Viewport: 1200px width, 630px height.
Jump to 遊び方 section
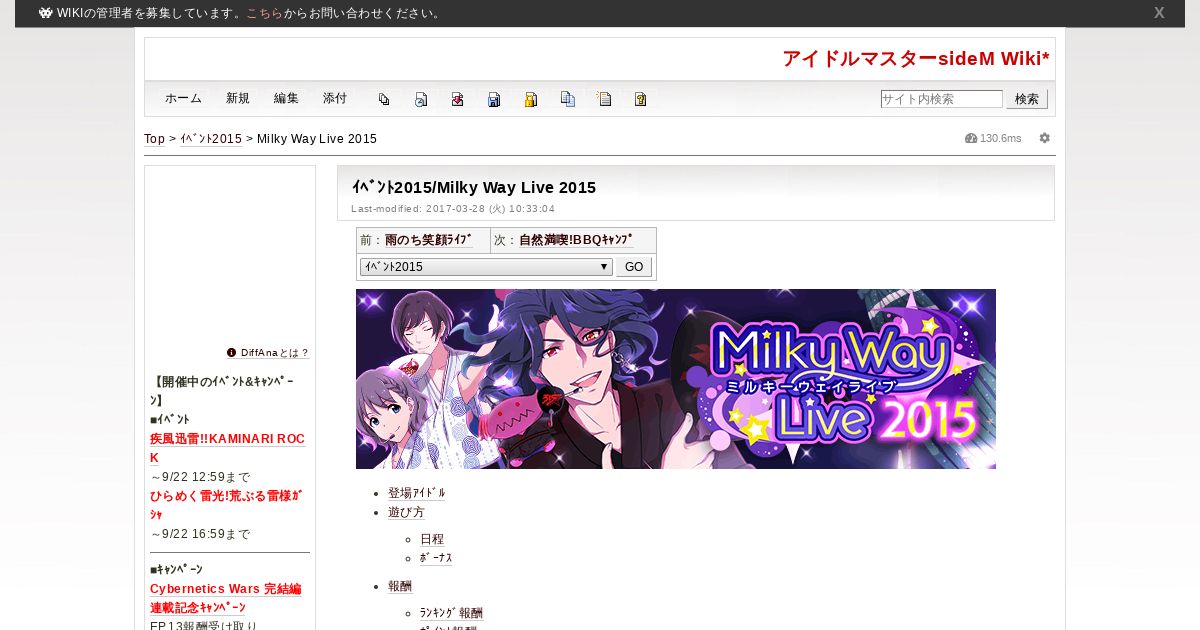pos(406,512)
